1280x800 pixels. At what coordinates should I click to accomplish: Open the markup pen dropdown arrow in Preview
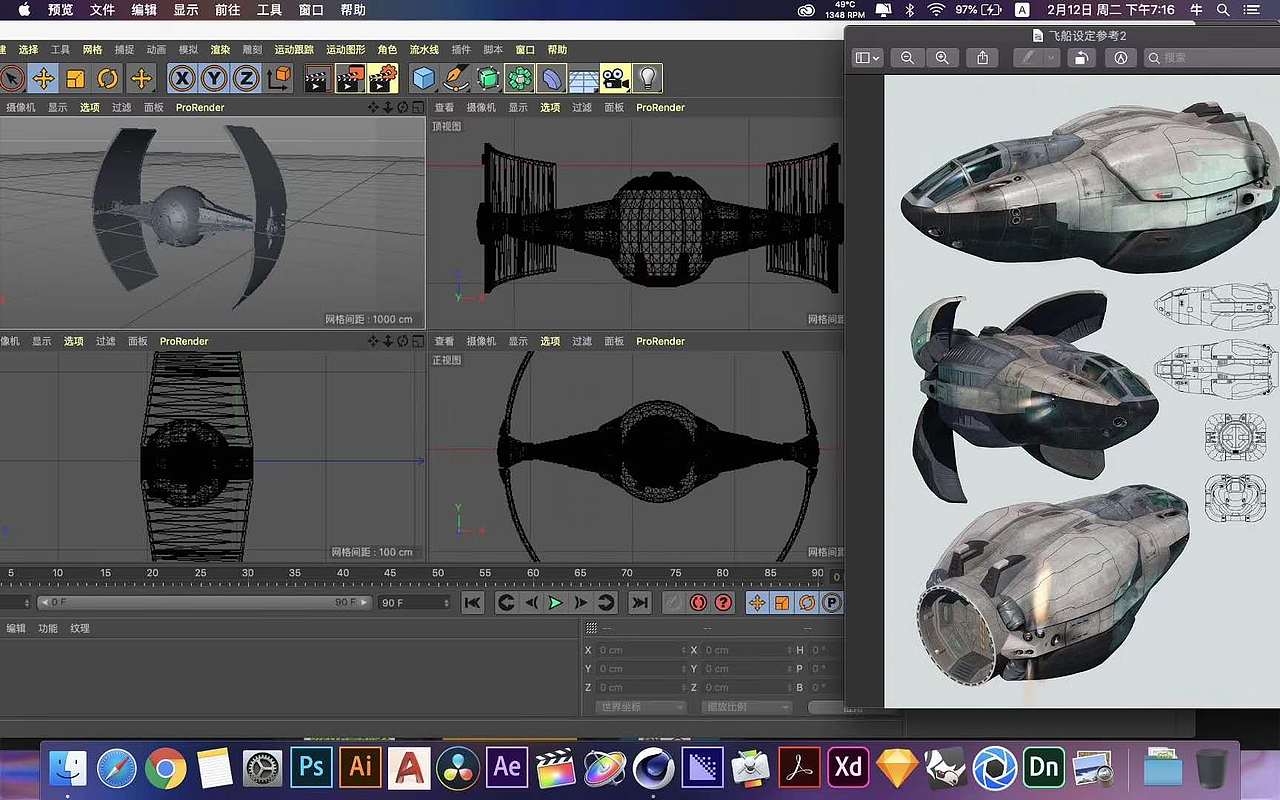point(1050,58)
